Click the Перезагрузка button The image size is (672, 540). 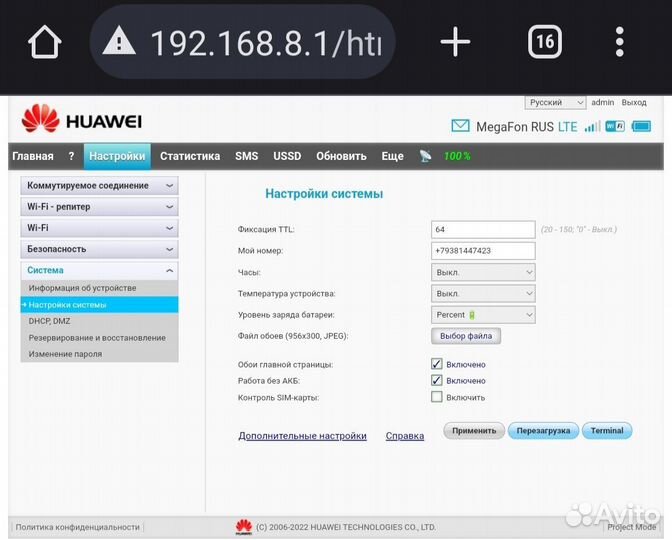[543, 431]
